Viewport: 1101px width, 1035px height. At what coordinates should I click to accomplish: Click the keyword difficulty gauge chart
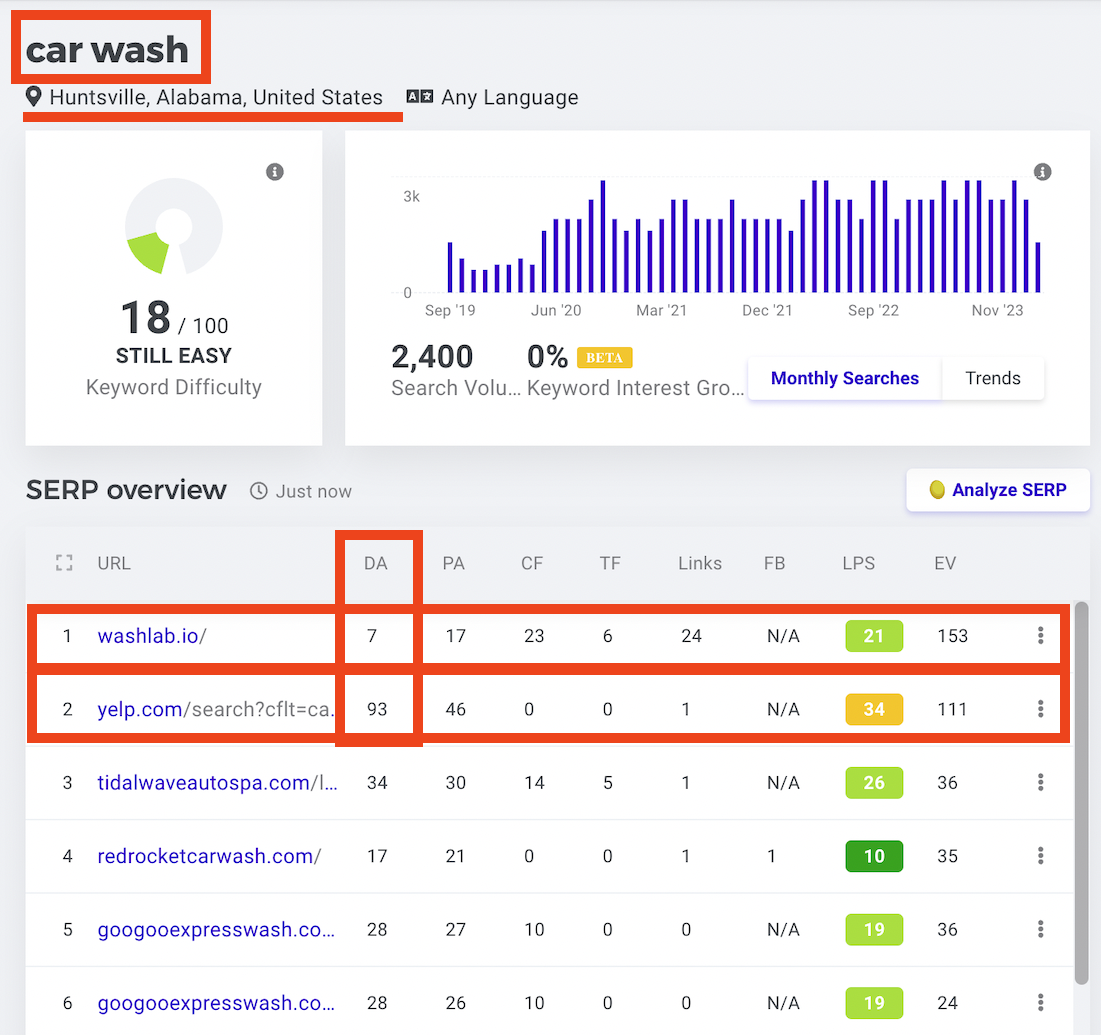pos(173,226)
